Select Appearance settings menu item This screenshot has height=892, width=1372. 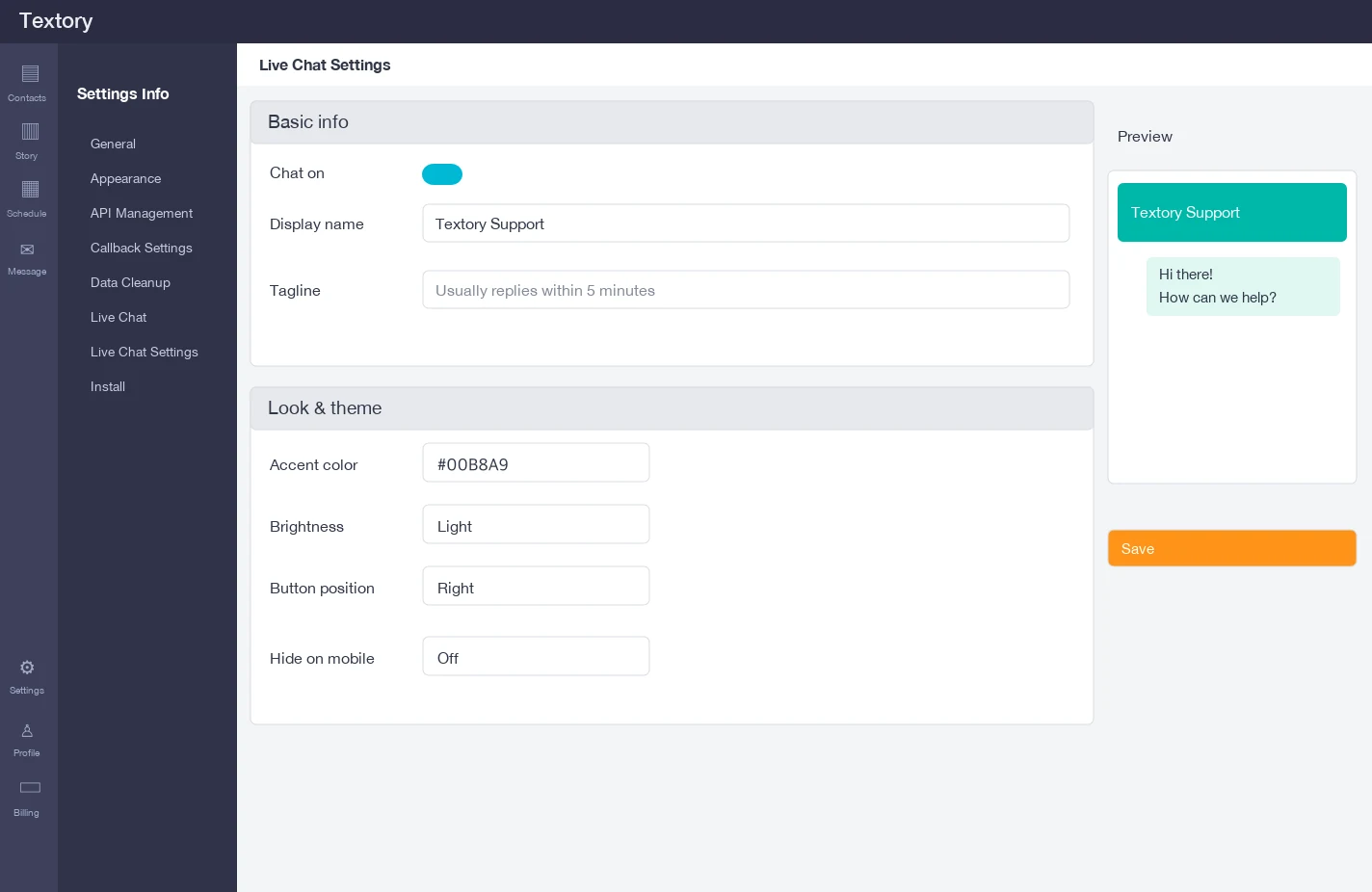click(125, 178)
